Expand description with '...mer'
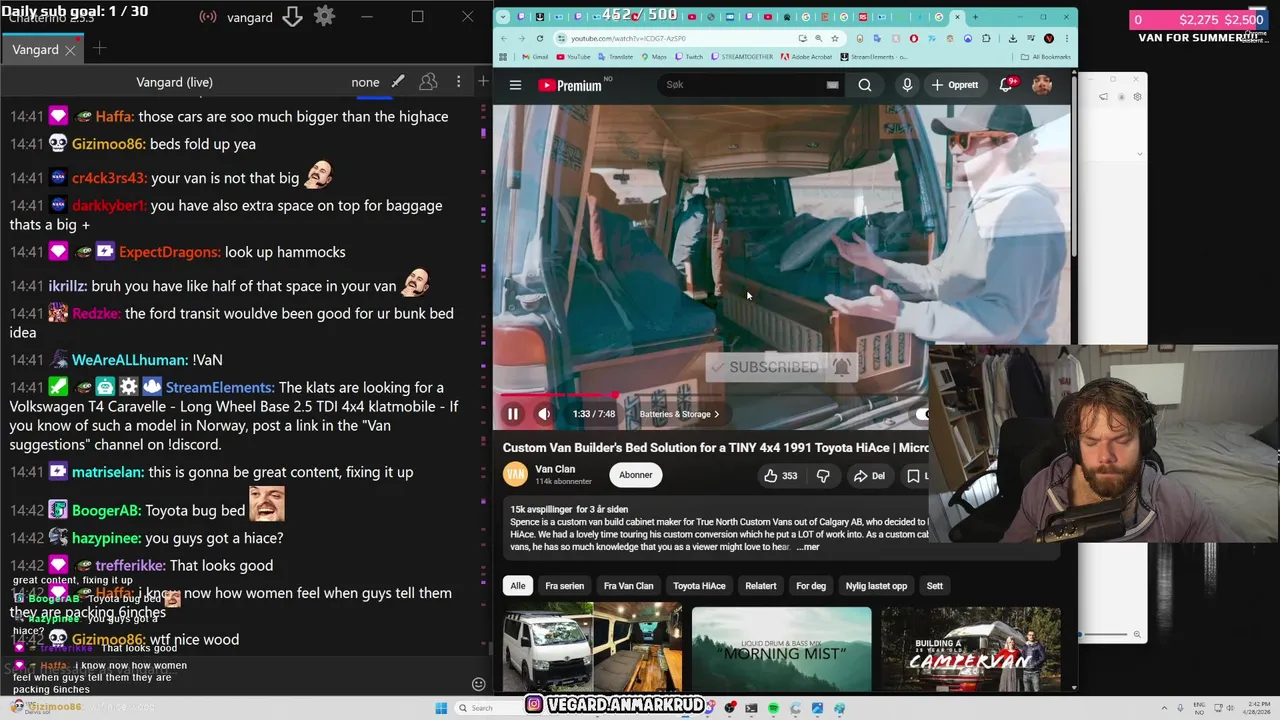Viewport: 1280px width, 720px height. click(x=807, y=547)
